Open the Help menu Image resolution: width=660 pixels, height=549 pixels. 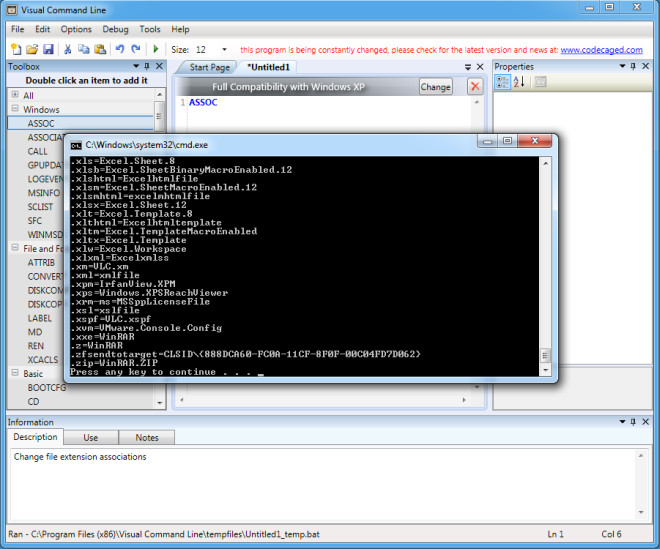pyautogui.click(x=180, y=29)
